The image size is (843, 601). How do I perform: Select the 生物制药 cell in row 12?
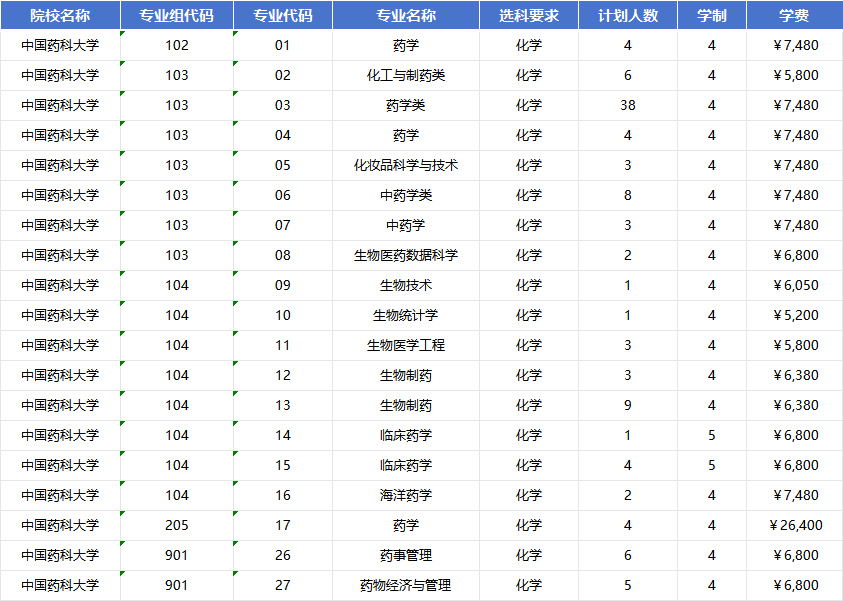[x=406, y=375]
